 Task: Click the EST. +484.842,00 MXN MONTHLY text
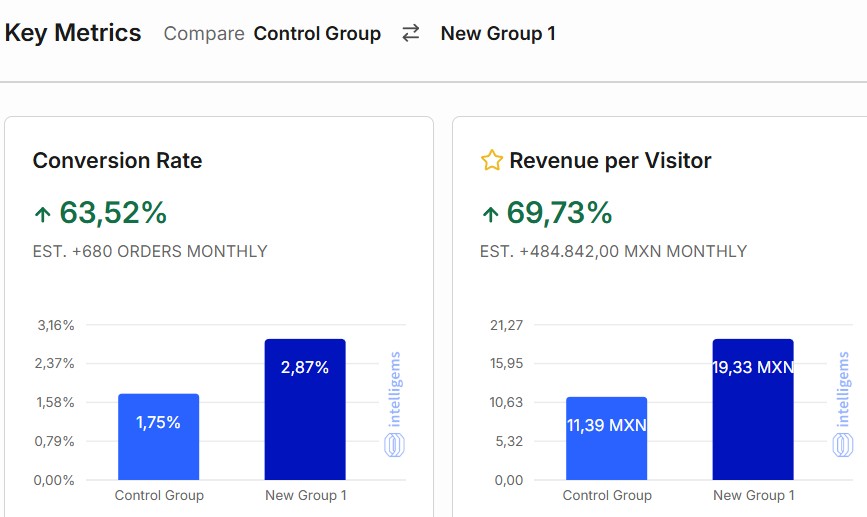click(x=613, y=252)
